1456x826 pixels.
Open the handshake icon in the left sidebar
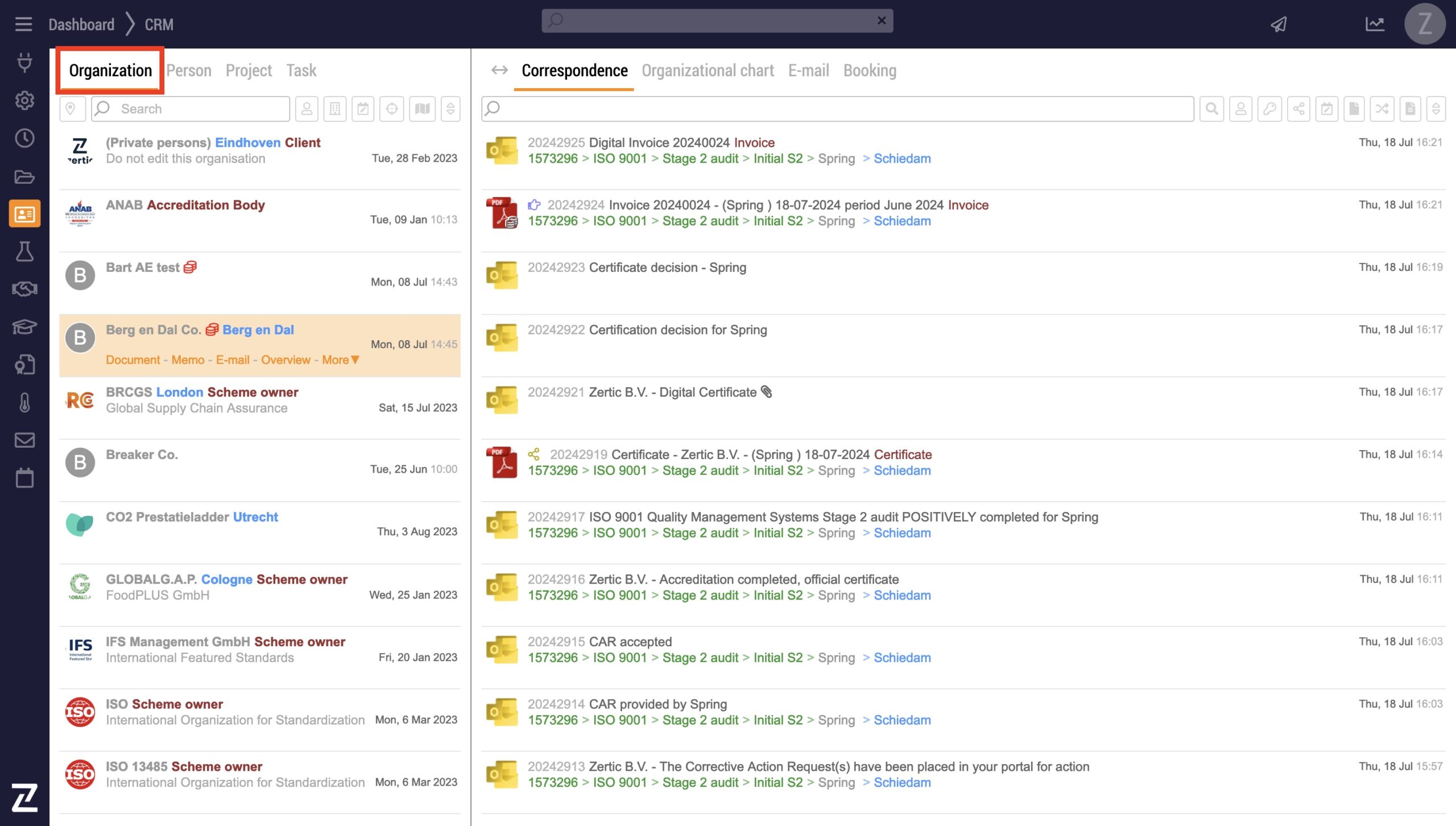tap(24, 289)
